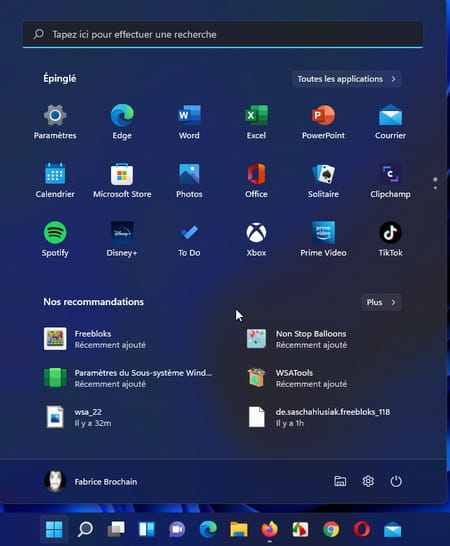
Task: Open the Widgets panel from the taskbar
Action: pos(147,529)
